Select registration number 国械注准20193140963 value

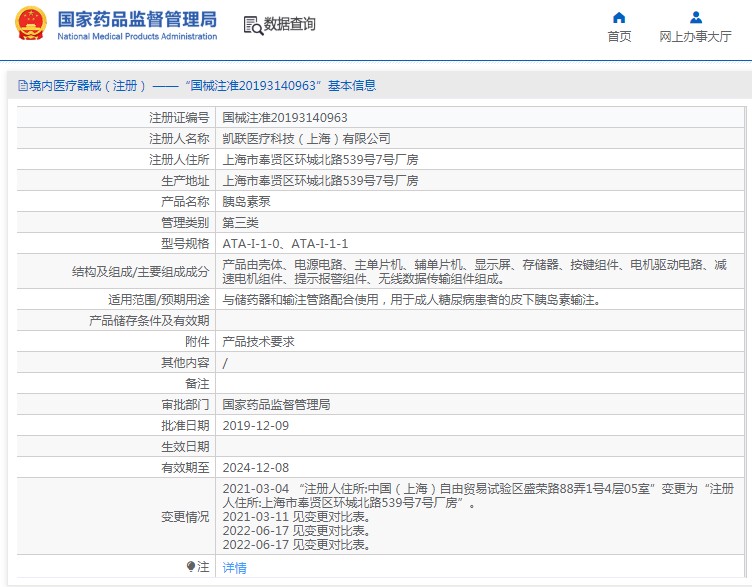[285, 117]
